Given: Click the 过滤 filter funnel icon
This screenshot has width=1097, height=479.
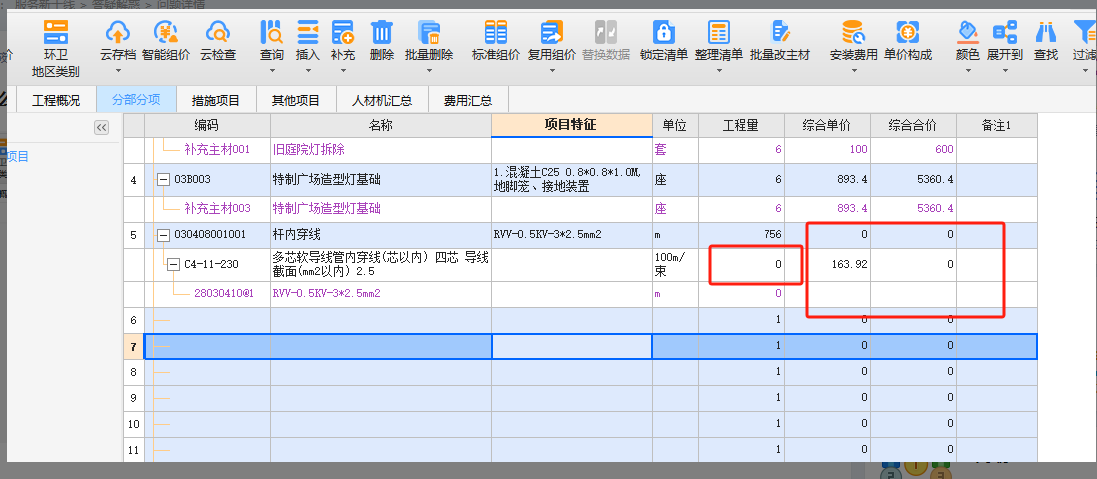Looking at the screenshot, I should click(x=1084, y=32).
